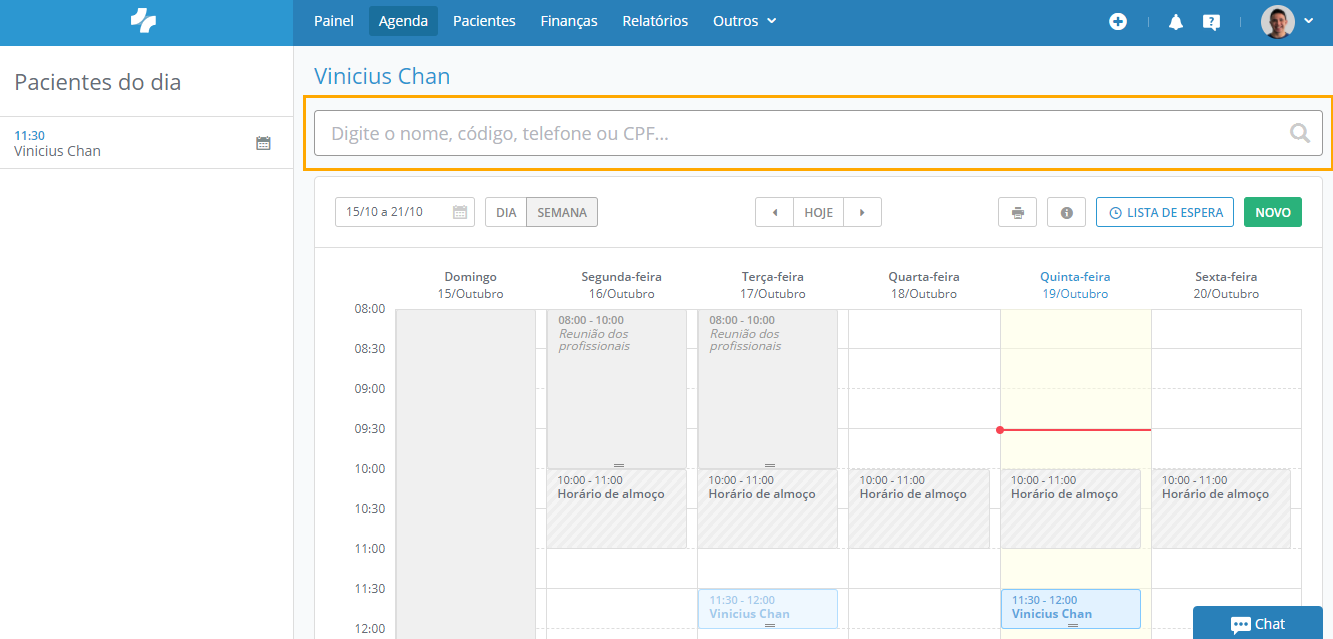Click Wednesday's Horário de almoço block
Screen dimensions: 1333x639
pos(919,509)
